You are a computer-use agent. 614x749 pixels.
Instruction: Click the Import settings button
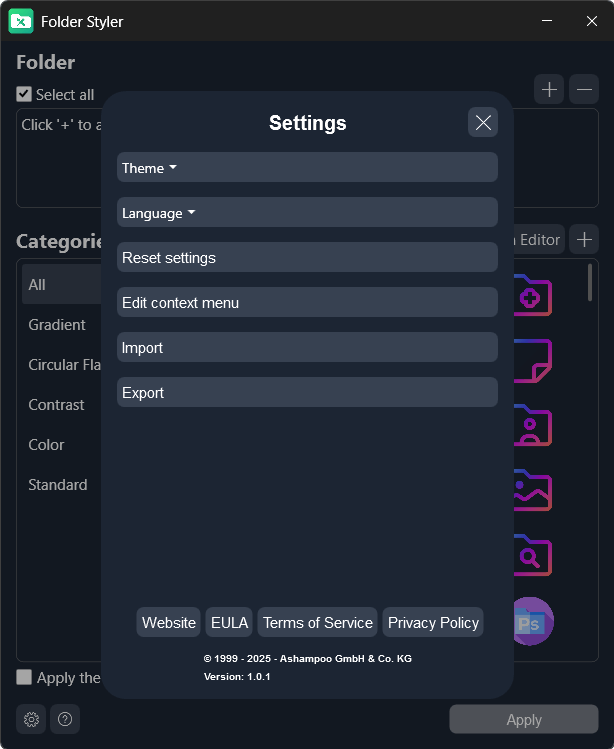click(x=307, y=348)
